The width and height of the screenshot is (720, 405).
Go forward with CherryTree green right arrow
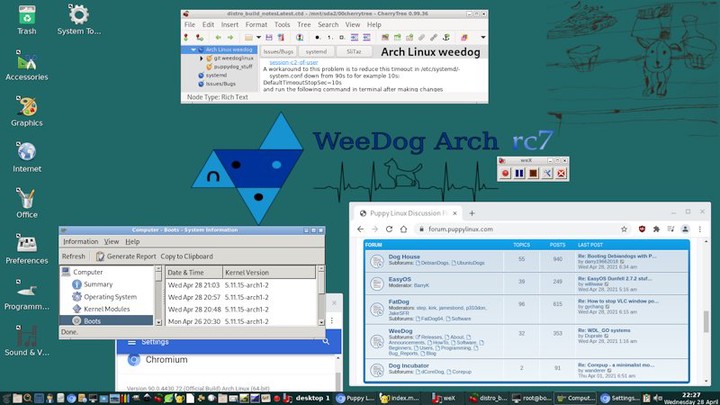[x=230, y=37]
